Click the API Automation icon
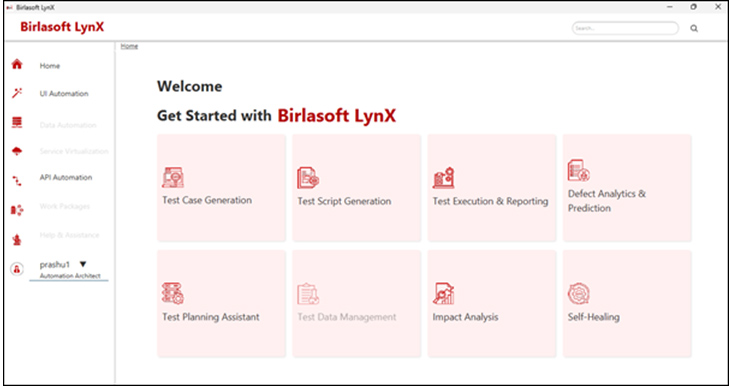 17,181
